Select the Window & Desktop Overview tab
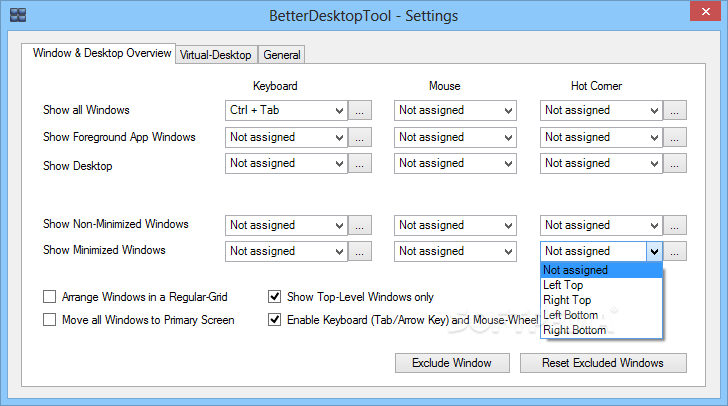The width and height of the screenshot is (728, 406). (x=98, y=52)
